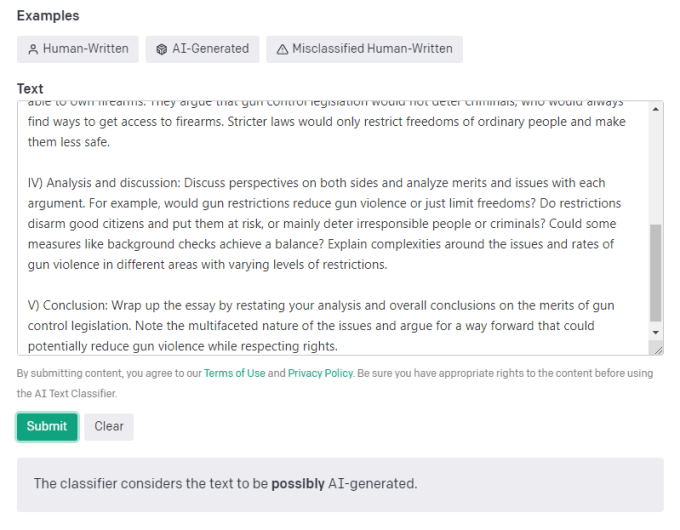Load the Human-Written example text
Screen dimensions: 680x530
[x=78, y=49]
